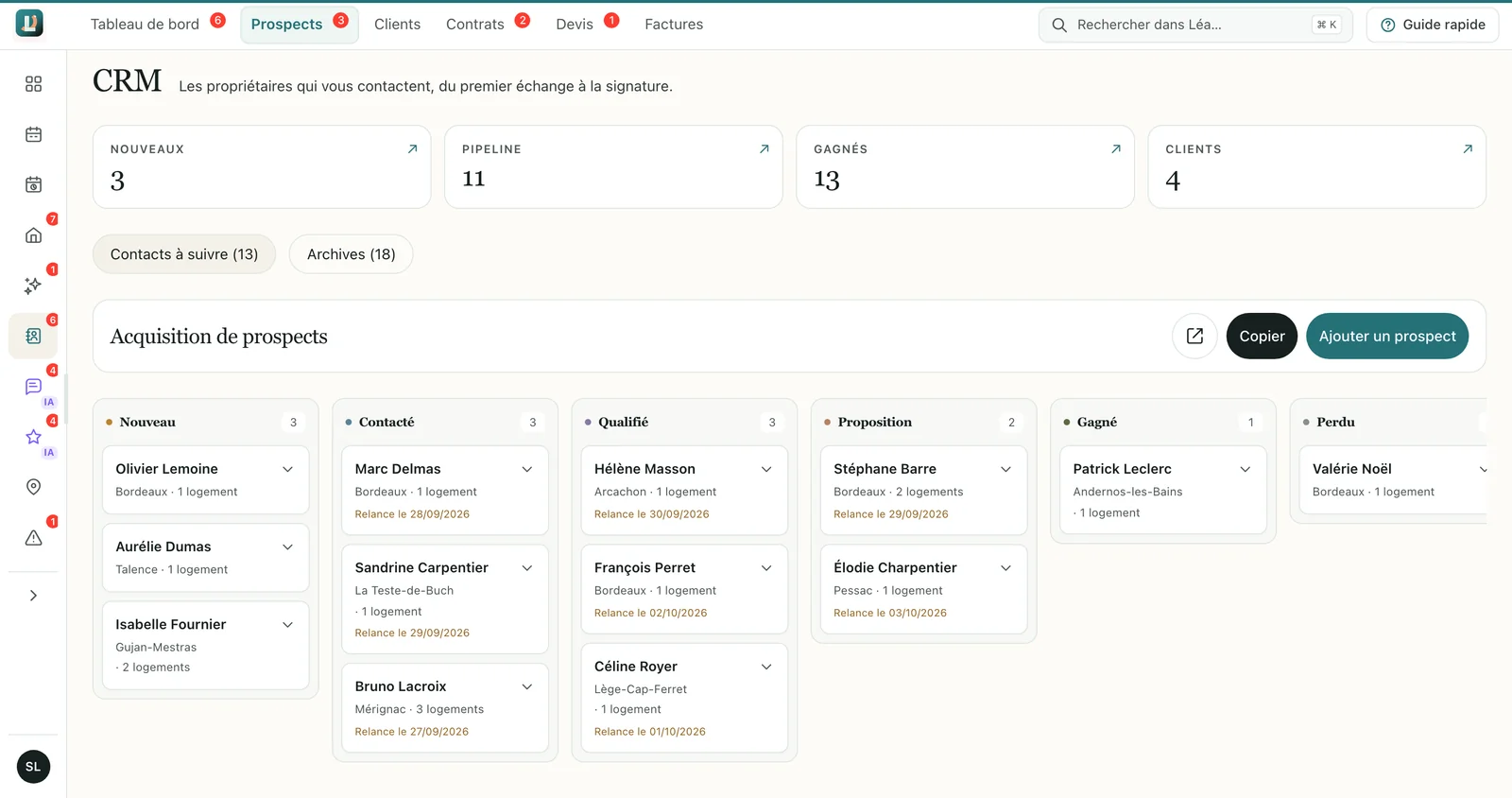Switch to Tableau de bord tab

(145, 25)
